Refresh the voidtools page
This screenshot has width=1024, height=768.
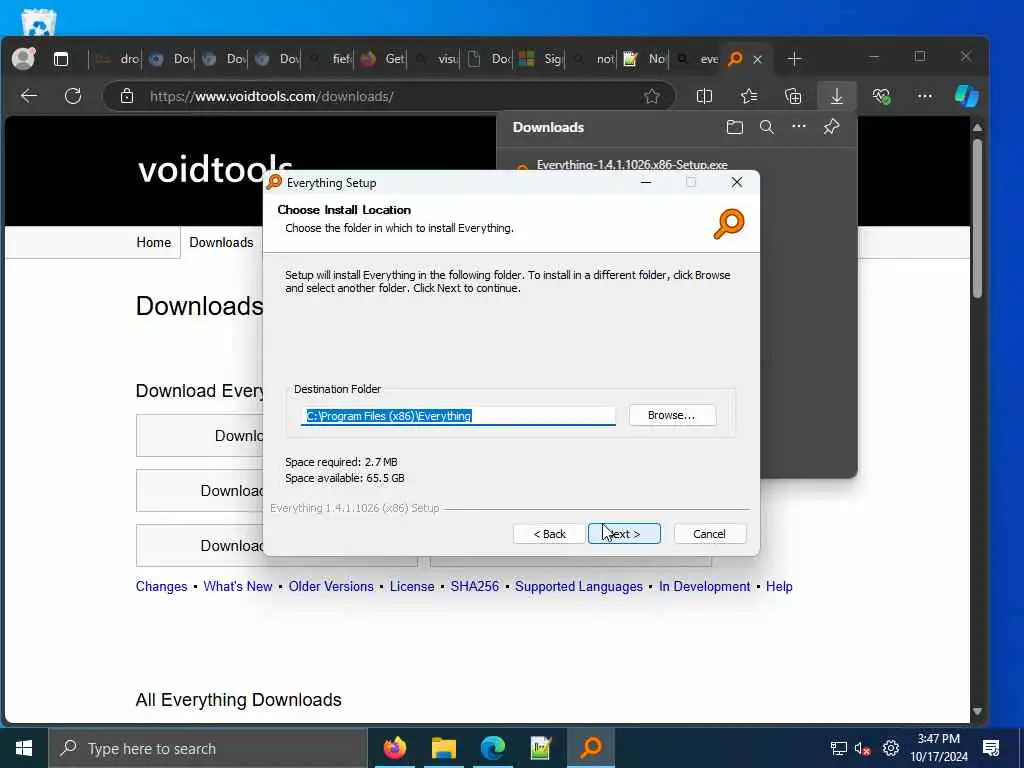[73, 96]
